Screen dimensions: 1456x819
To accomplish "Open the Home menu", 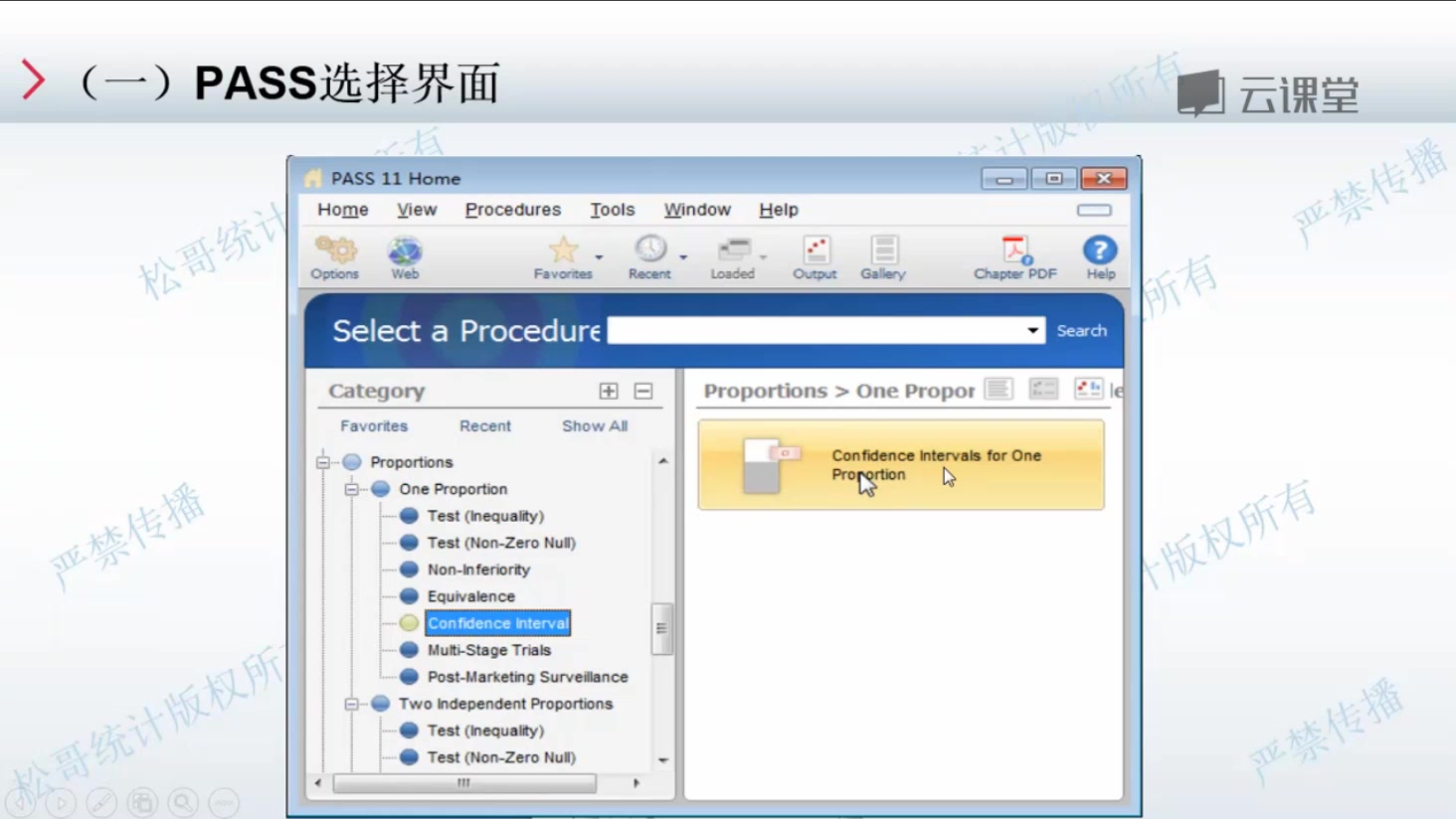I will pos(343,210).
